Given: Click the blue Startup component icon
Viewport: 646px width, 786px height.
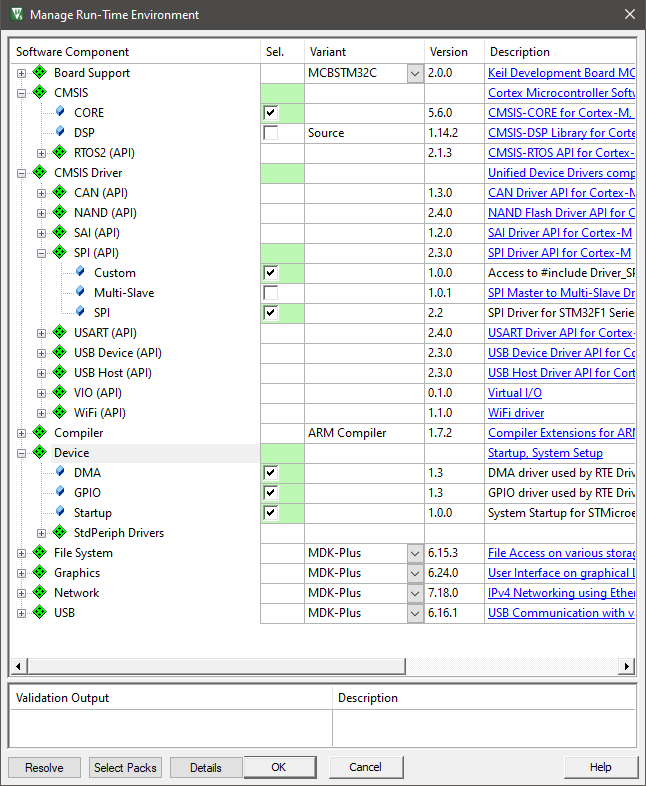Looking at the screenshot, I should point(60,511).
